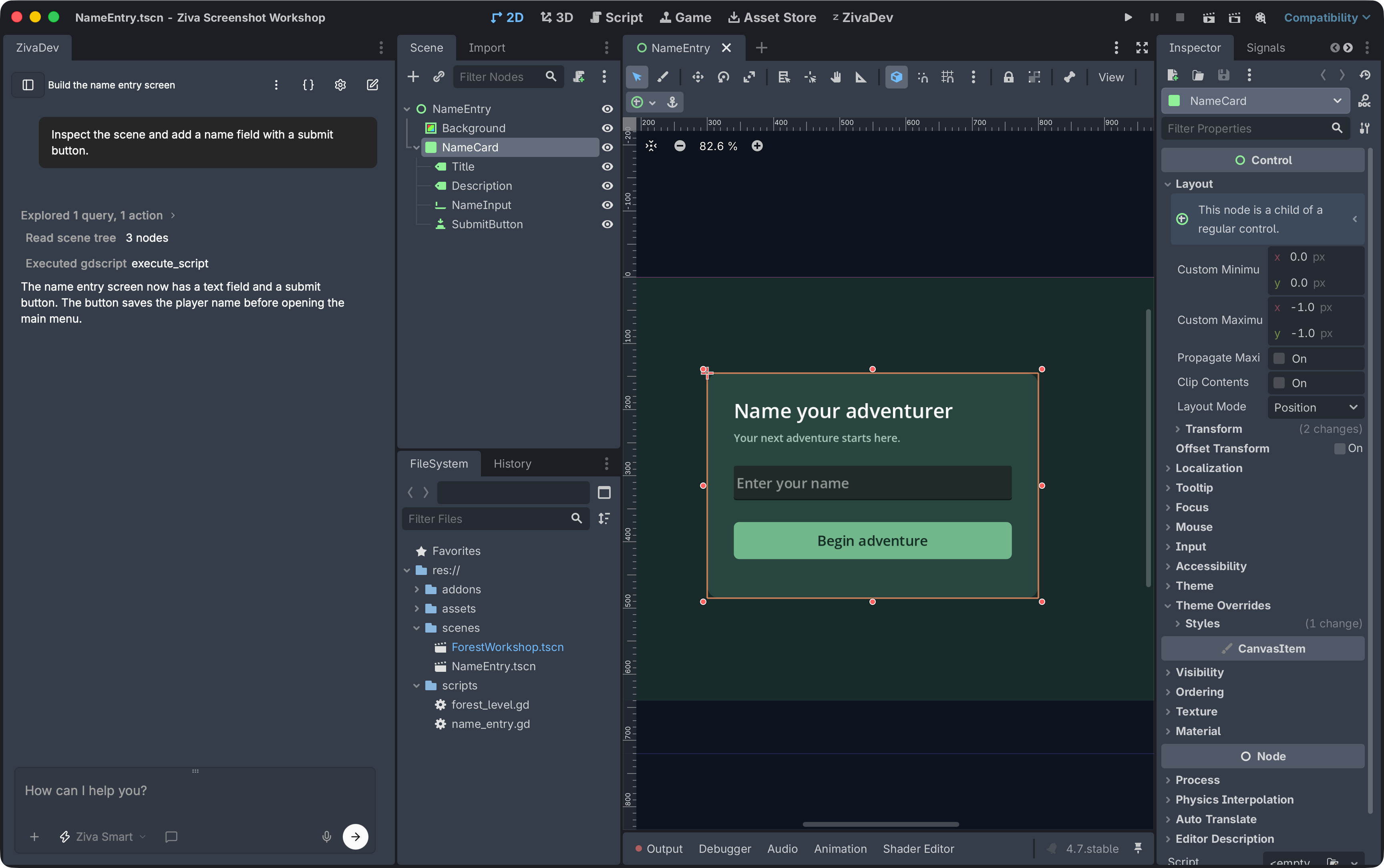Expand the Explored 1 query, 1 action summary

click(98, 215)
